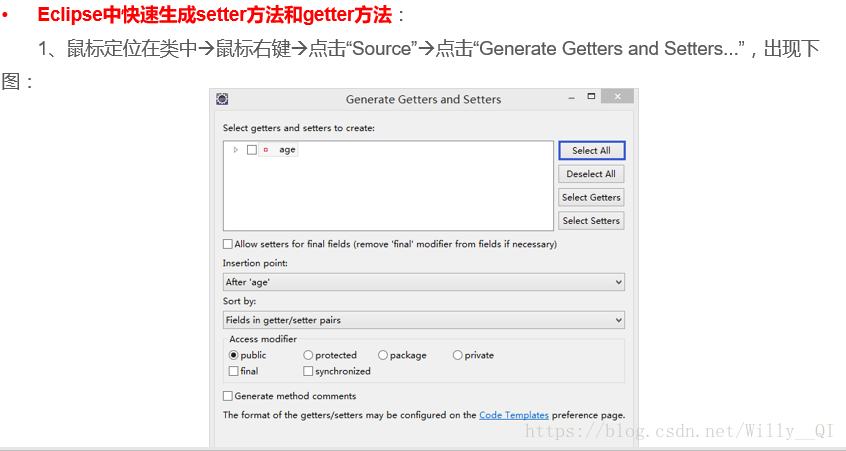
Task: Open the Insertion point dropdown
Action: click(424, 282)
